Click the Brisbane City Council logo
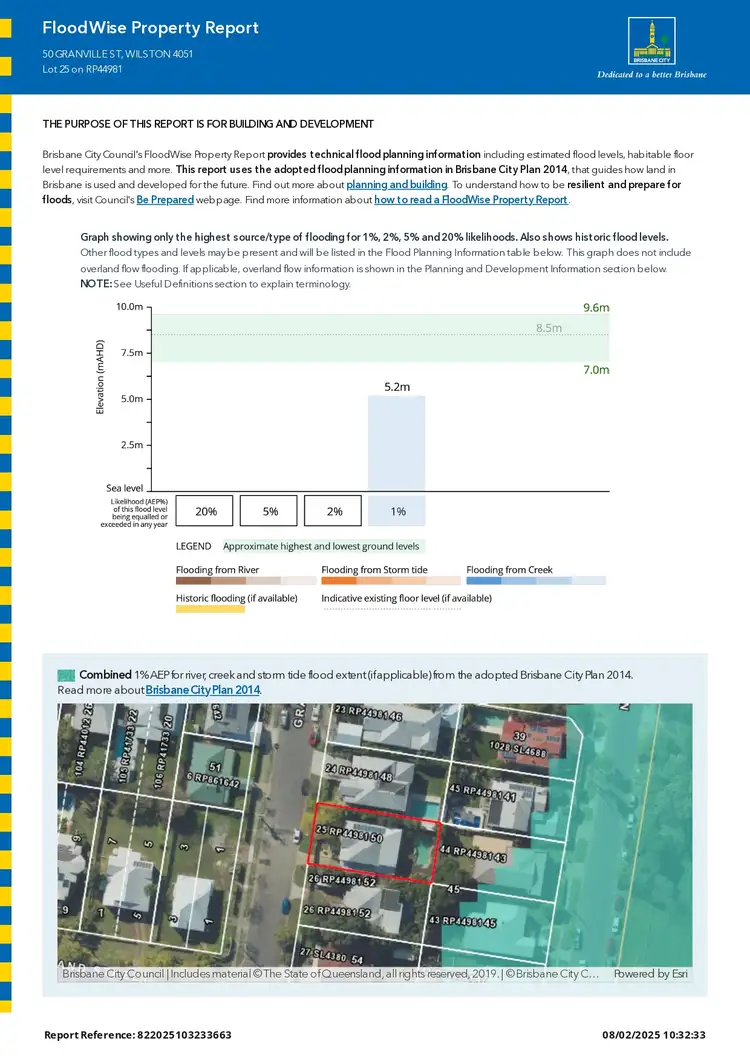750x1061 pixels. pos(651,43)
